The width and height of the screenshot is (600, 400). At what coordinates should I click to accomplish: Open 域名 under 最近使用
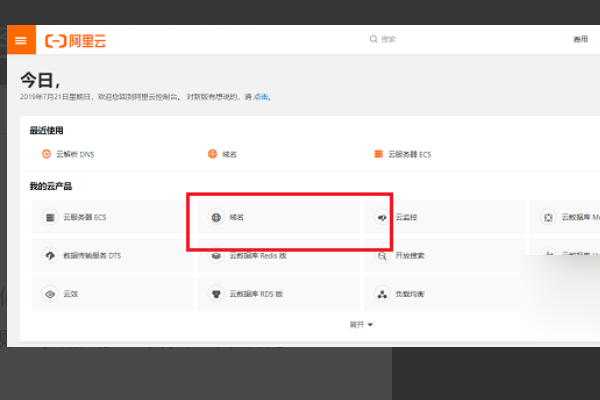coord(229,154)
